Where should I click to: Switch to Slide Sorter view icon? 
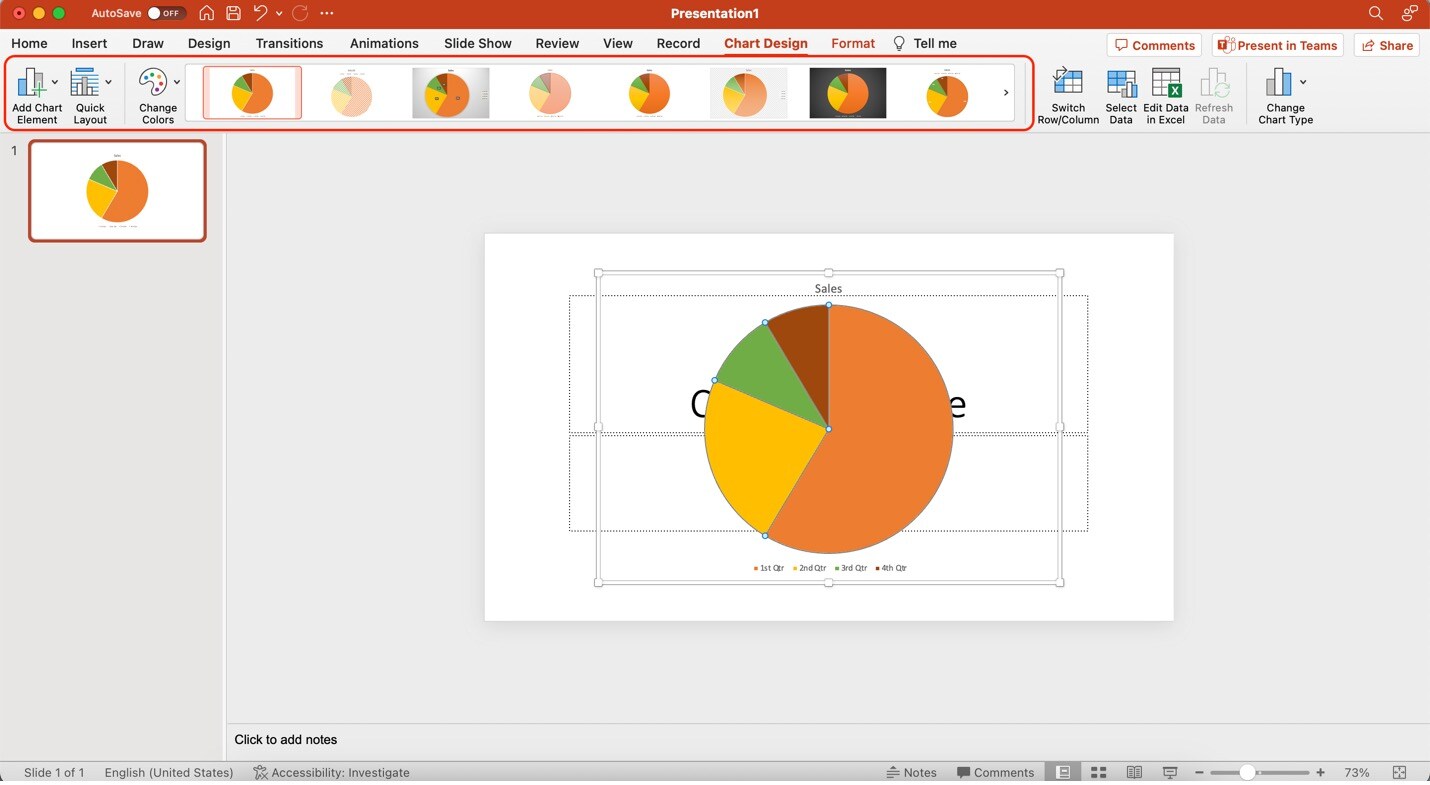(1098, 772)
